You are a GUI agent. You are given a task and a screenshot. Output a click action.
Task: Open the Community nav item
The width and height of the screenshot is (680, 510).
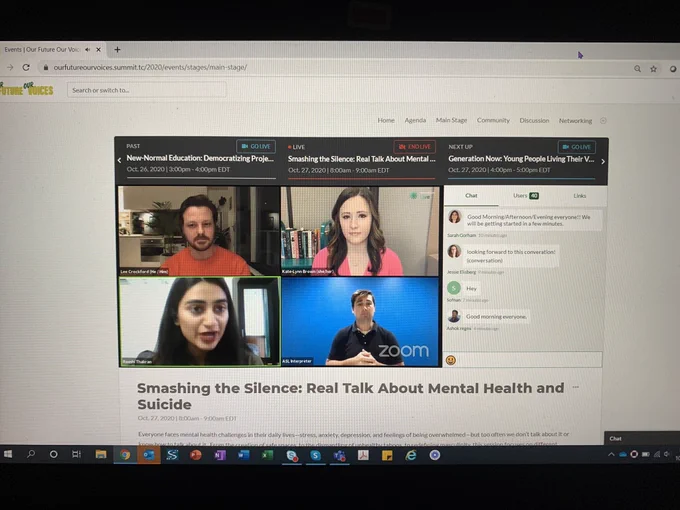[x=493, y=120]
